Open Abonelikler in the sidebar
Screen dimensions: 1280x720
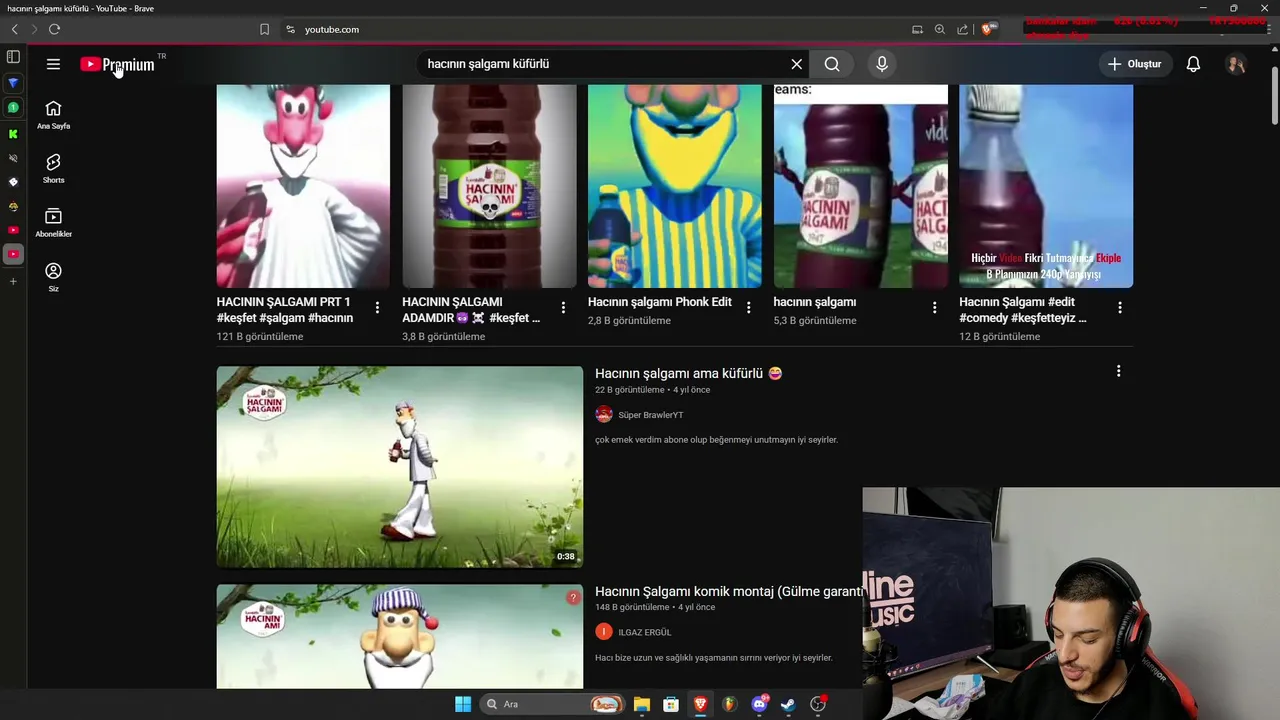point(53,223)
